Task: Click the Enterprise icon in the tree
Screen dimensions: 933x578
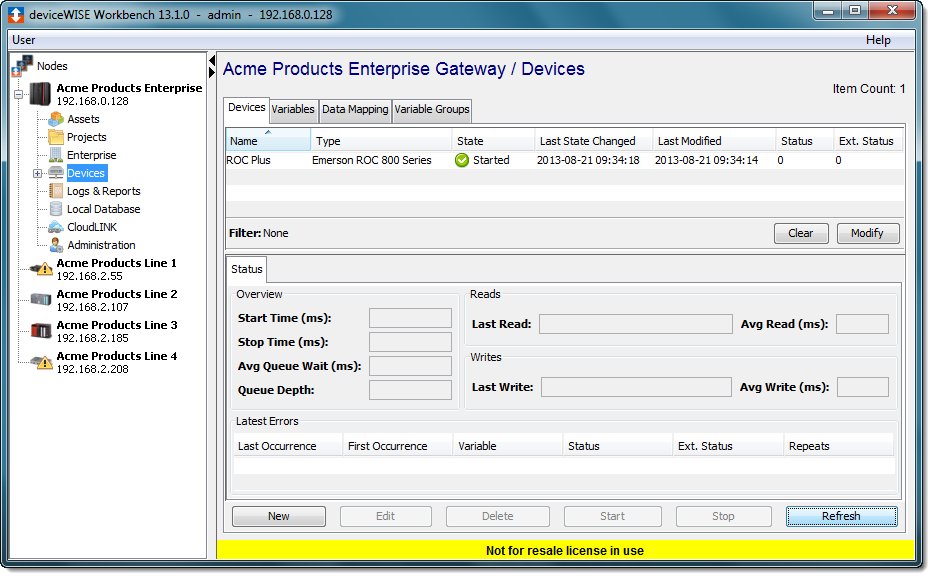Action: [55, 155]
